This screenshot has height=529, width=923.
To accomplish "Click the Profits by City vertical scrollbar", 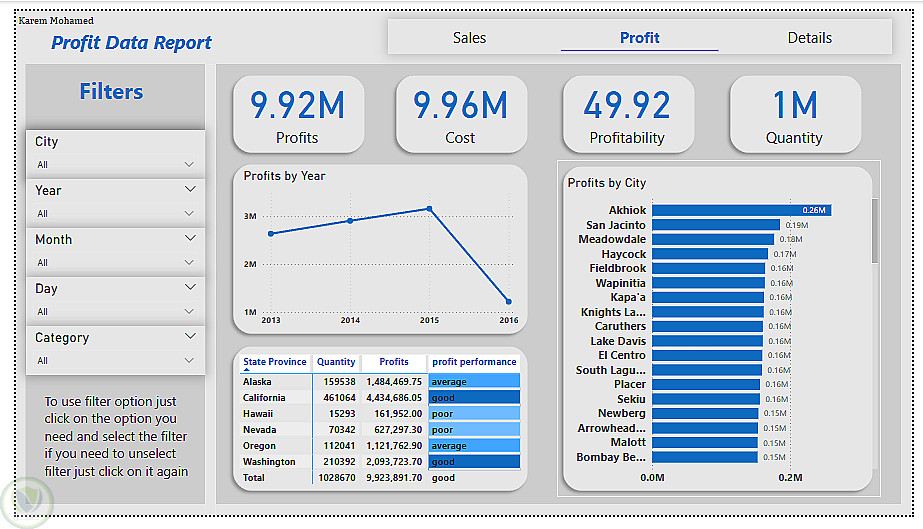I will (x=875, y=231).
